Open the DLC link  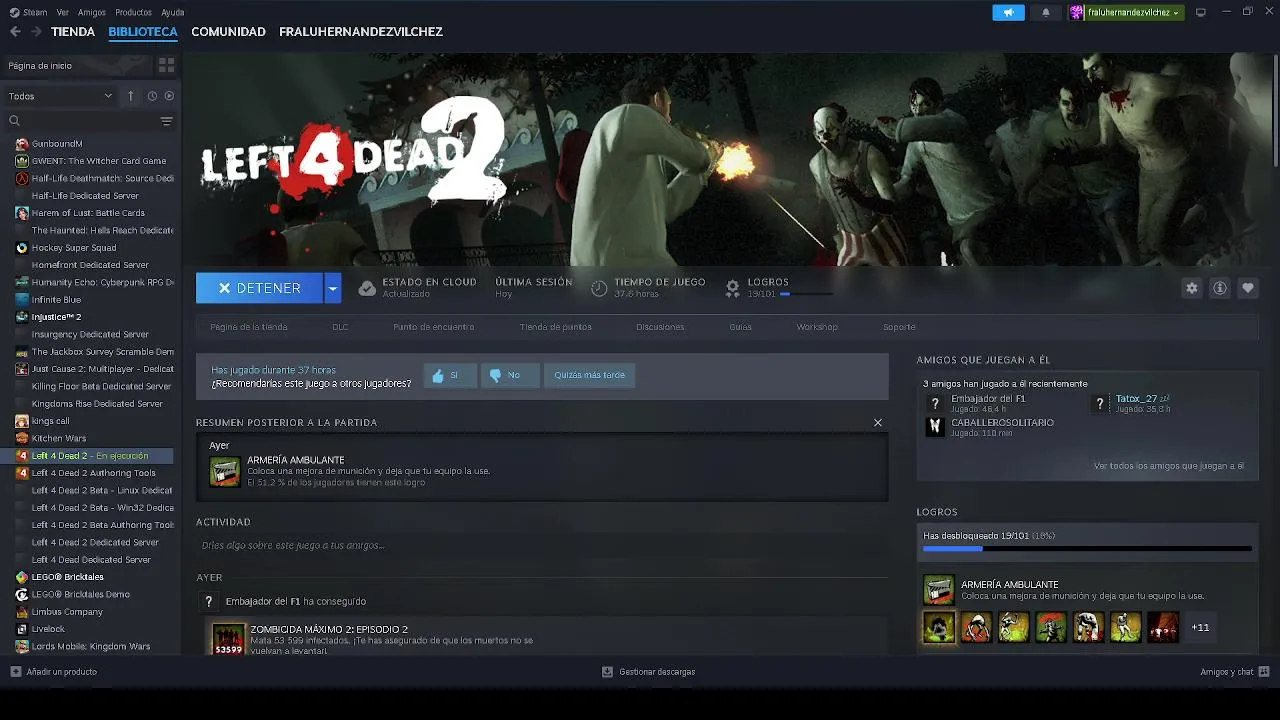tap(340, 327)
